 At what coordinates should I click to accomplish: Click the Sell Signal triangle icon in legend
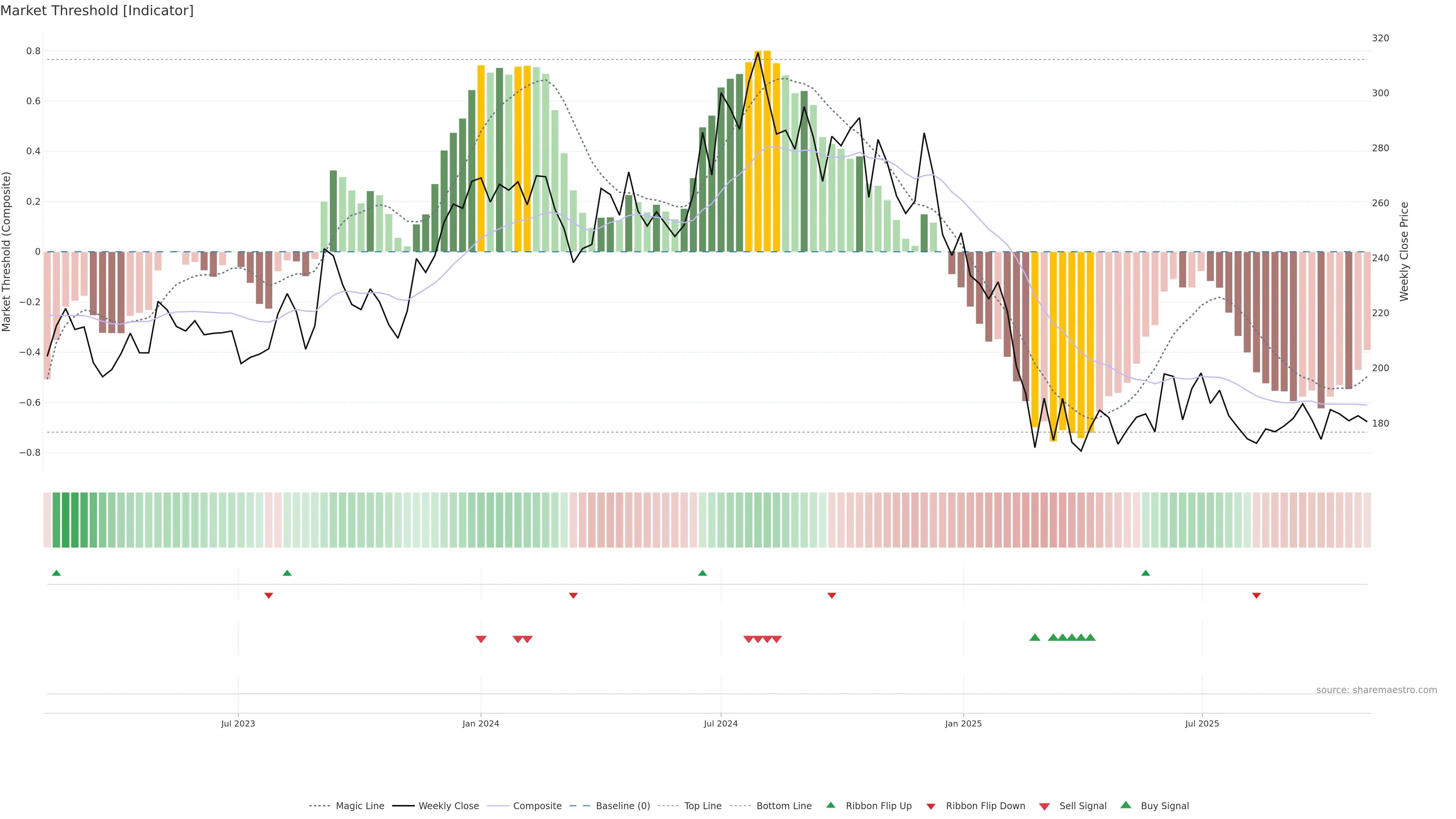pyautogui.click(x=1045, y=806)
